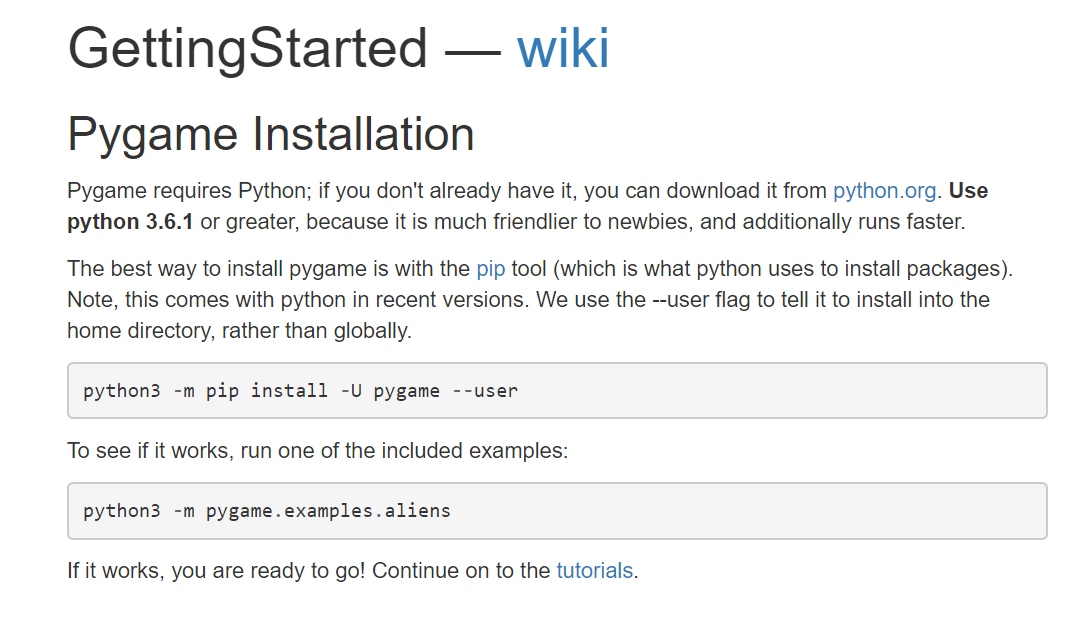
Task: Click 'Pygame requires Python' opening sentence
Action: 187,190
